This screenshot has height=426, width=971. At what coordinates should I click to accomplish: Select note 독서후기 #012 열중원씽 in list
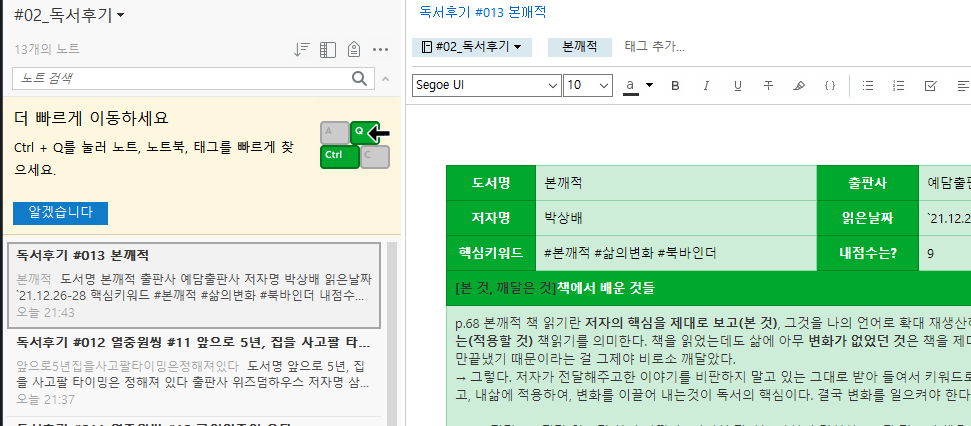coord(194,372)
